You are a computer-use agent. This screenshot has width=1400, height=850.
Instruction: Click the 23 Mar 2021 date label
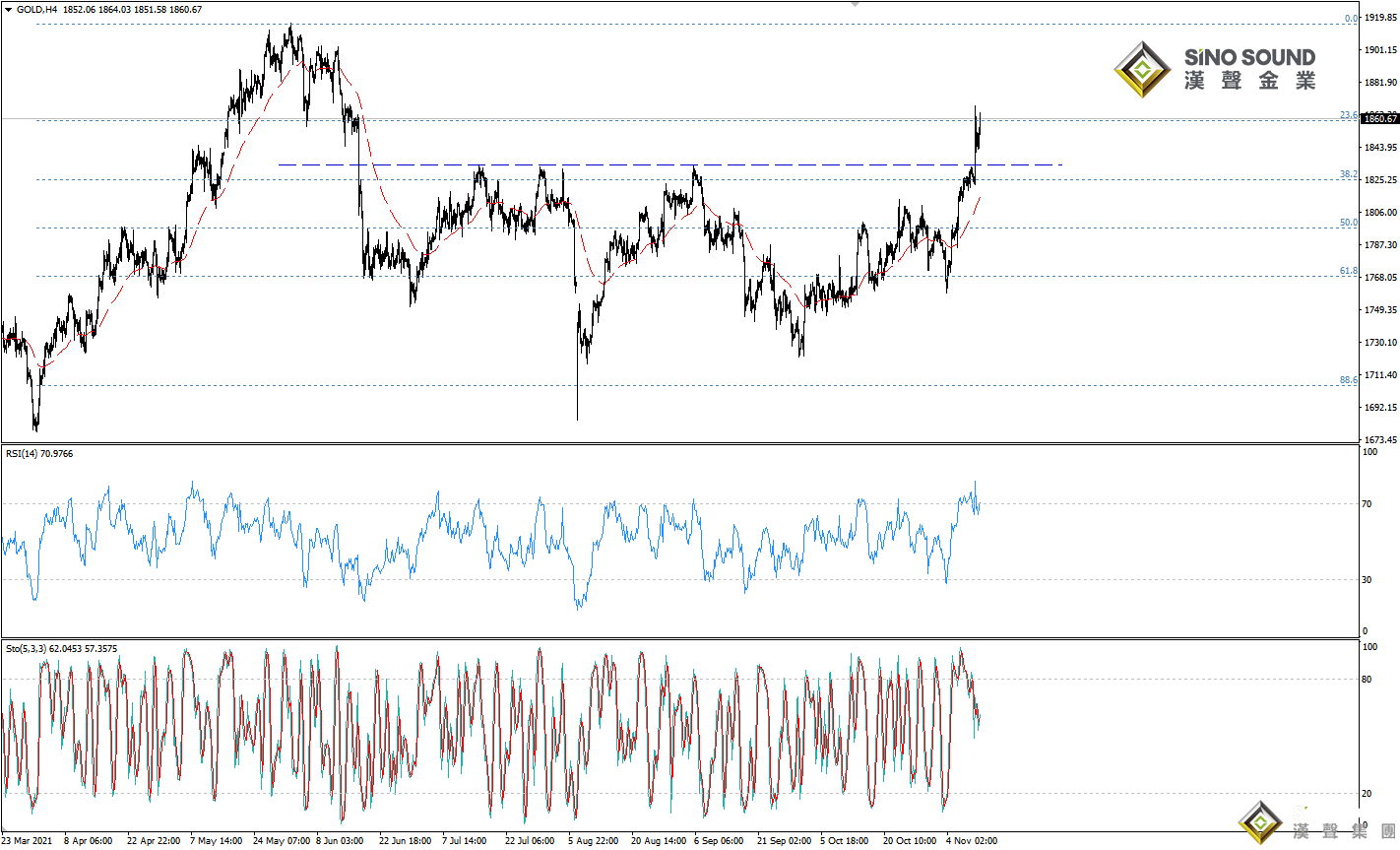tap(28, 841)
